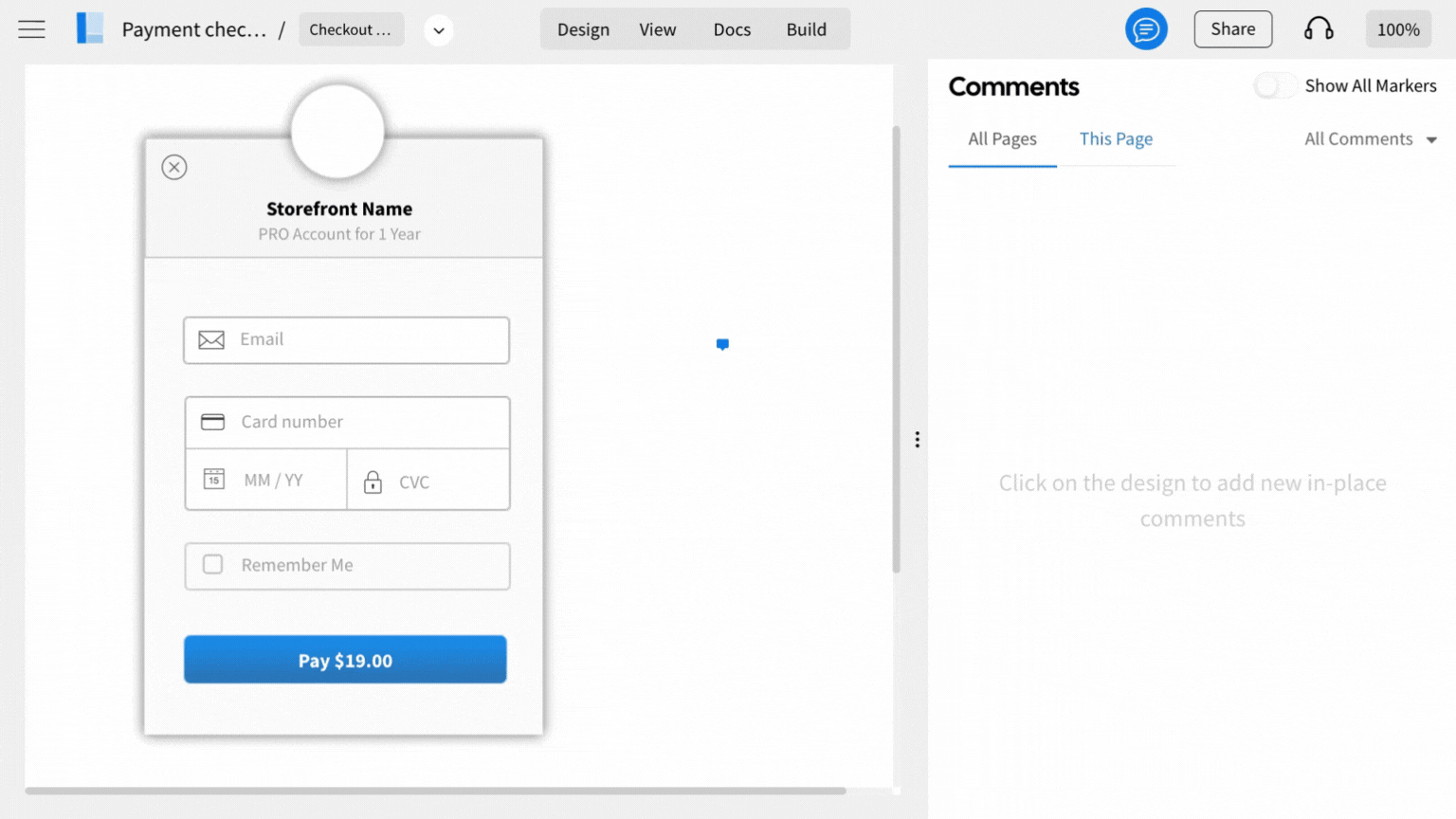The width and height of the screenshot is (1456, 819).
Task: Check the Remember Me checkbox
Action: (213, 565)
